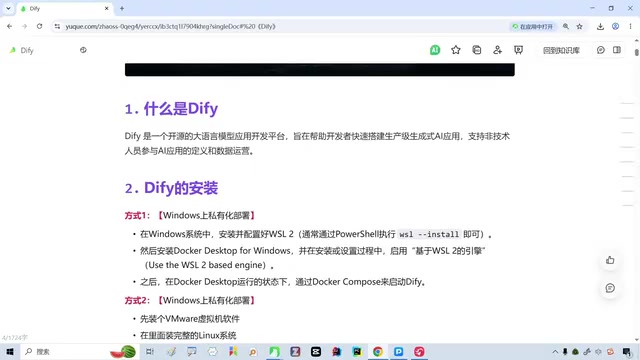Click the 回到知识库 button

click(561, 50)
